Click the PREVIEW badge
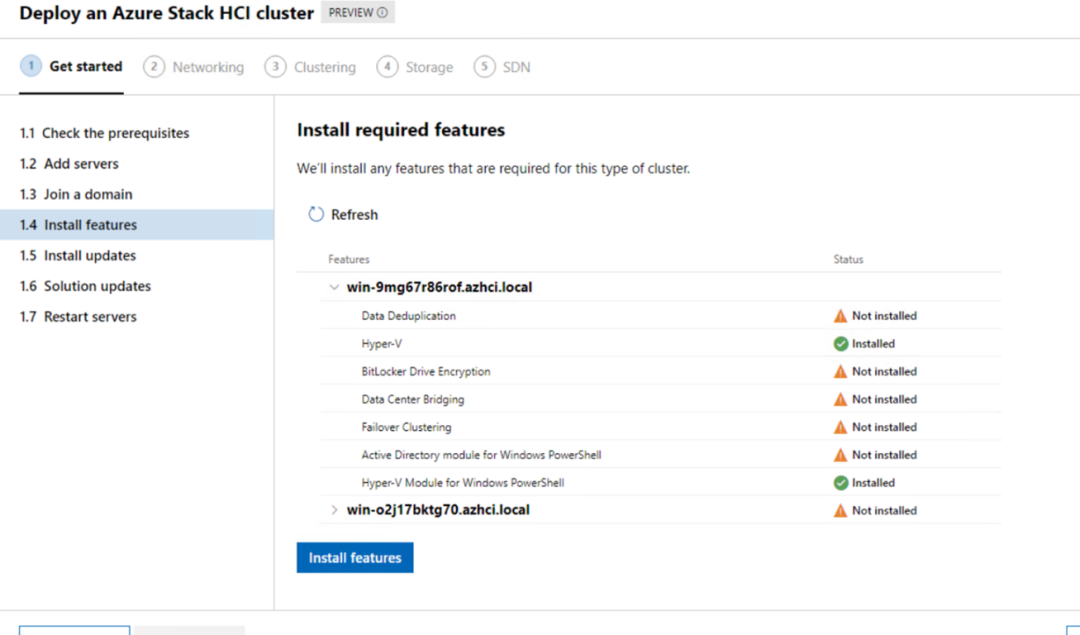 (357, 12)
